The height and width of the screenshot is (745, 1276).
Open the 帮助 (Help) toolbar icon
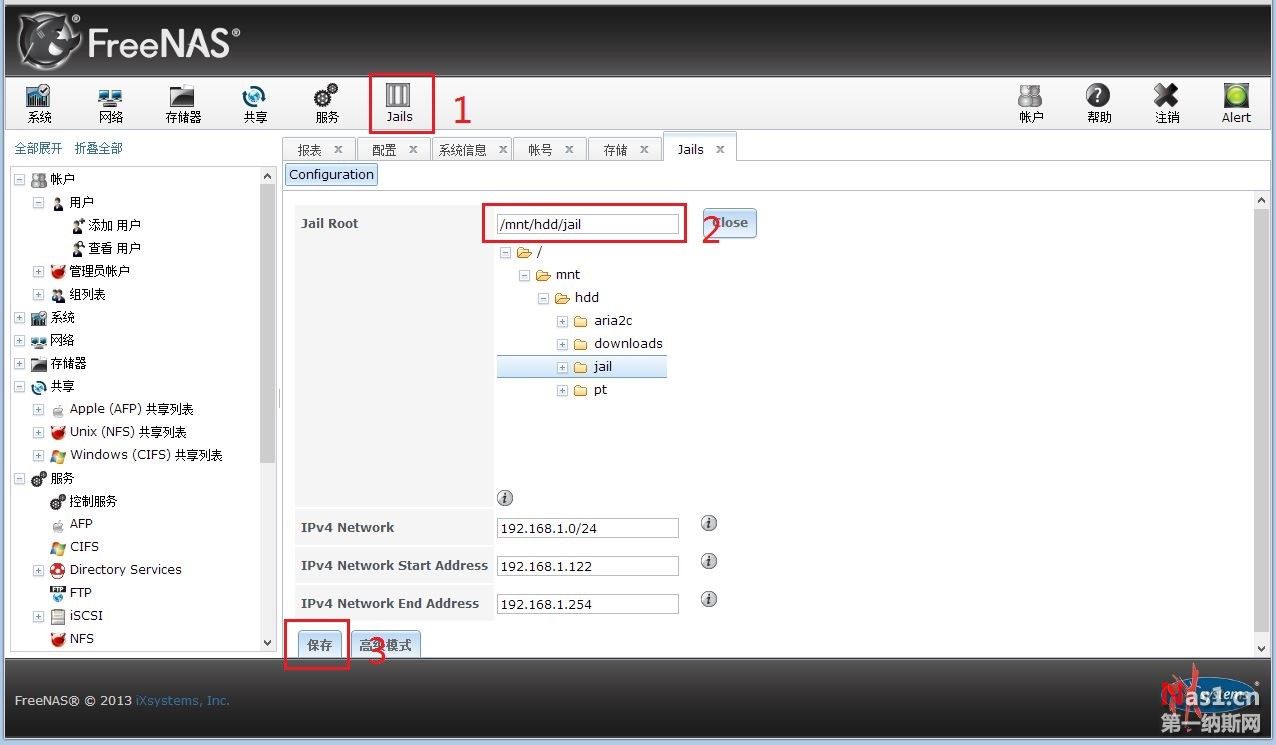[1099, 104]
